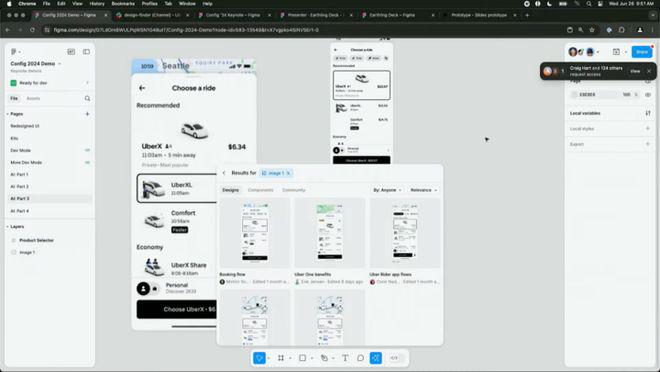Collapse the Pages section
Image resolution: width=660 pixels, height=372 pixels.
point(8,114)
